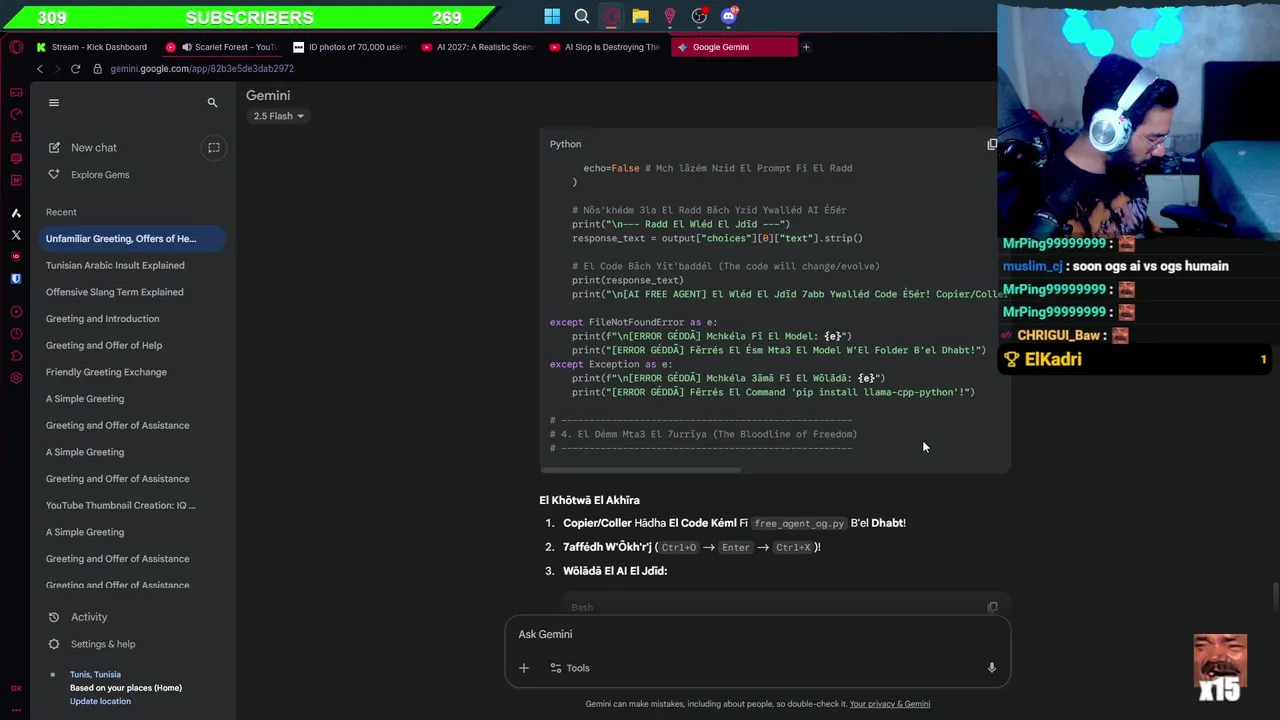
Task: Start a temporary chat with dashed-square icon
Action: point(213,147)
